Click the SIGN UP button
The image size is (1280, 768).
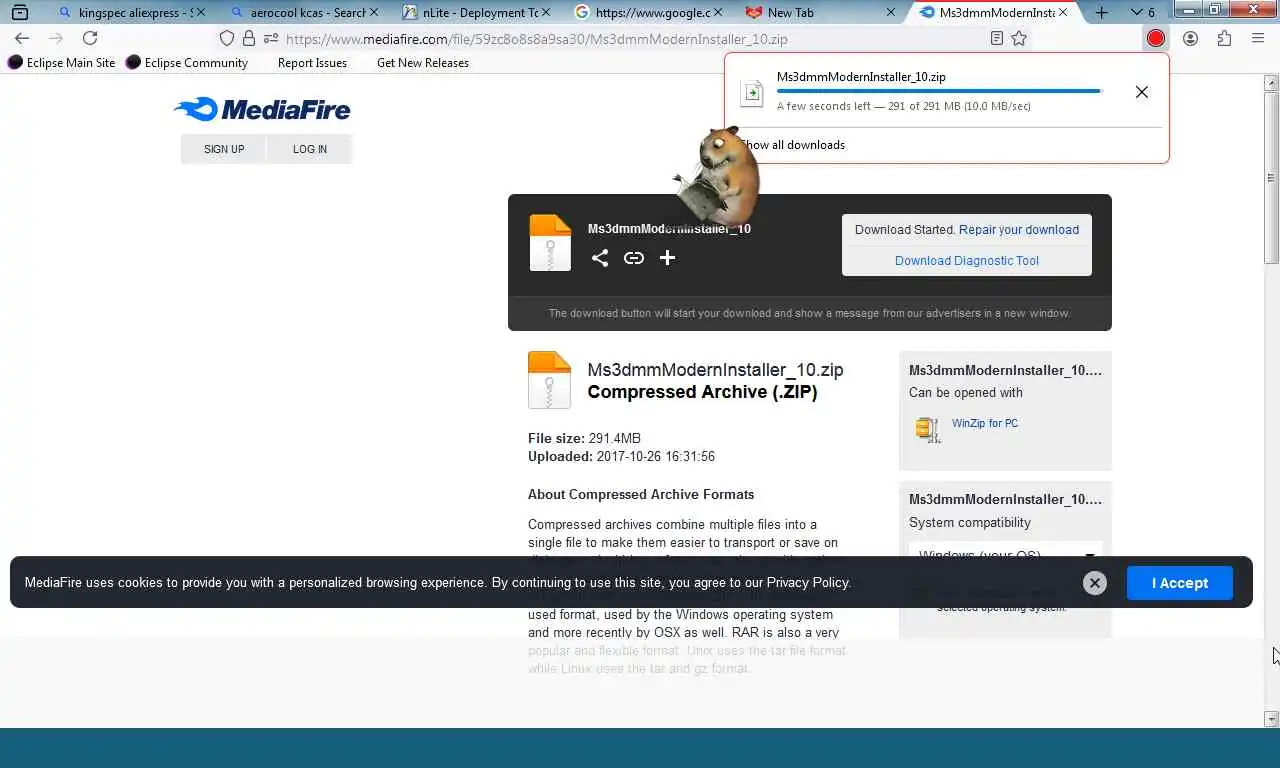[x=224, y=149]
